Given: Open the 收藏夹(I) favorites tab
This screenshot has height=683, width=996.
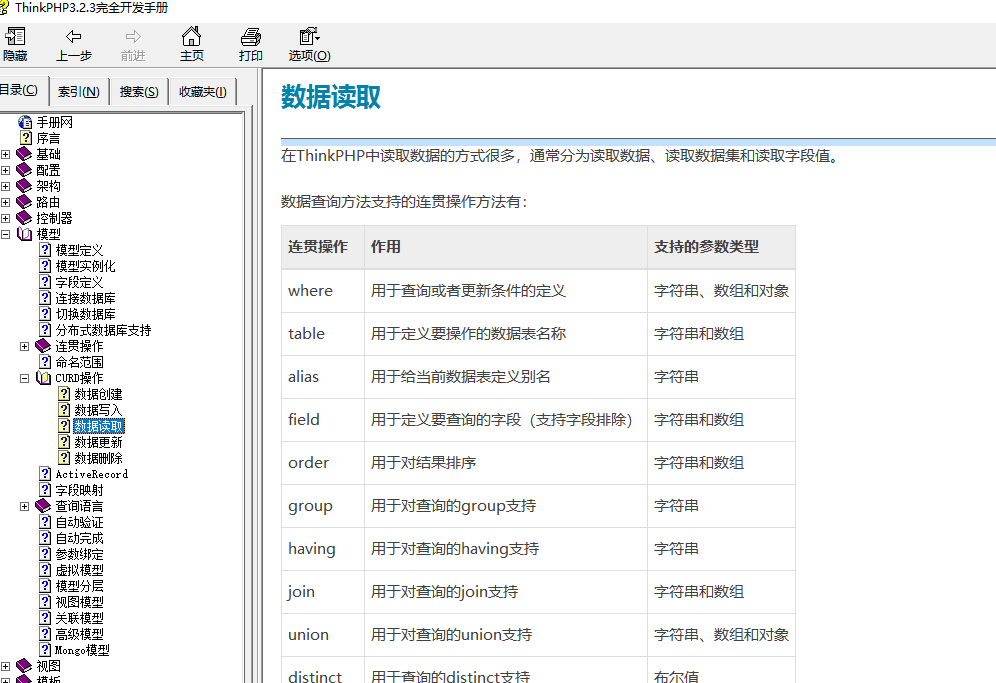Looking at the screenshot, I should coord(203,91).
